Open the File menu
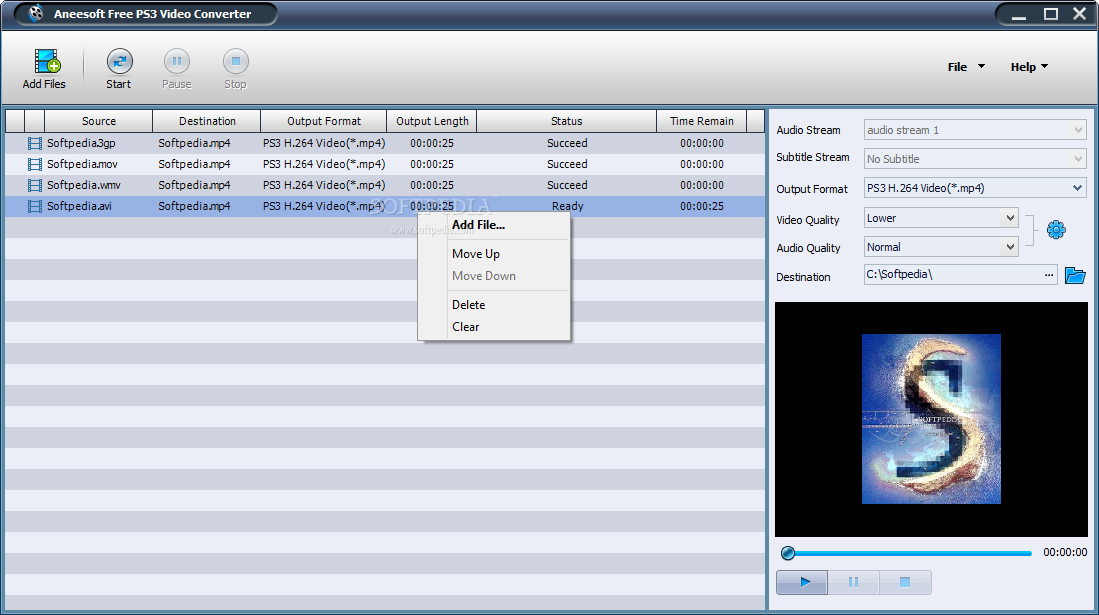1099x615 pixels. click(966, 67)
